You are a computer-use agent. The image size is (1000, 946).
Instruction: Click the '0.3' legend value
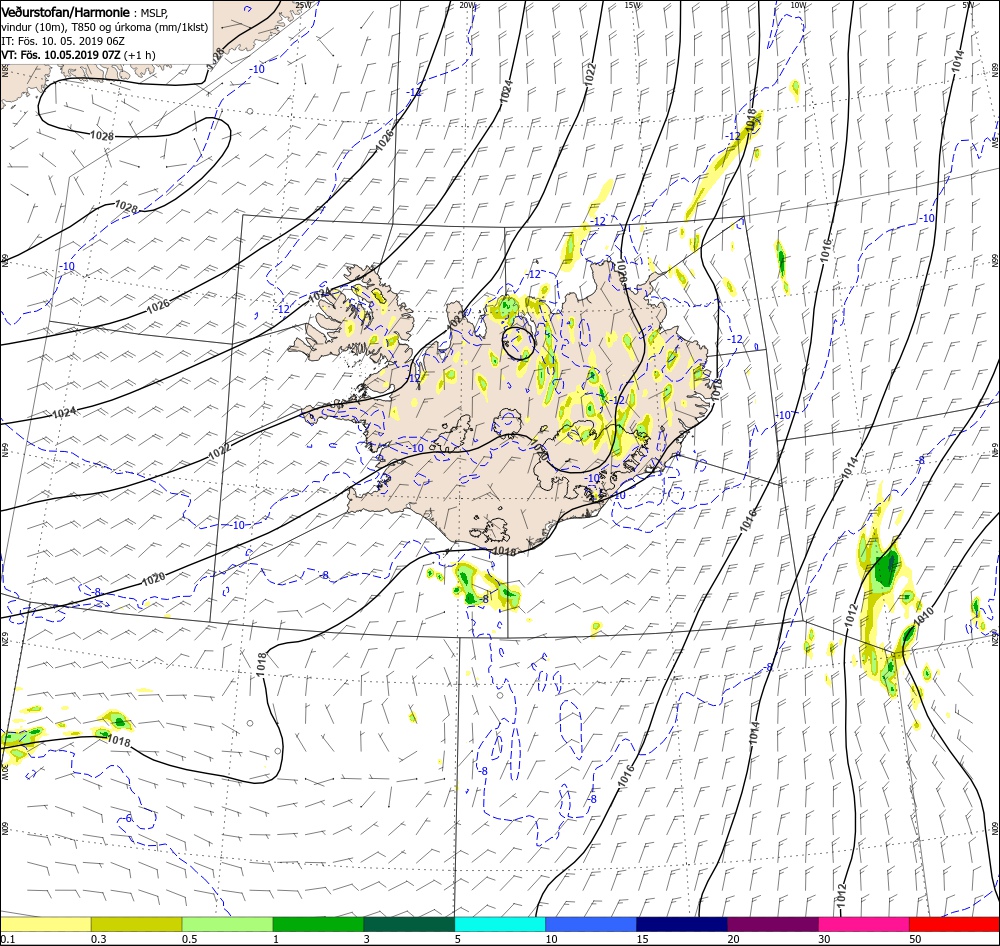click(x=98, y=939)
